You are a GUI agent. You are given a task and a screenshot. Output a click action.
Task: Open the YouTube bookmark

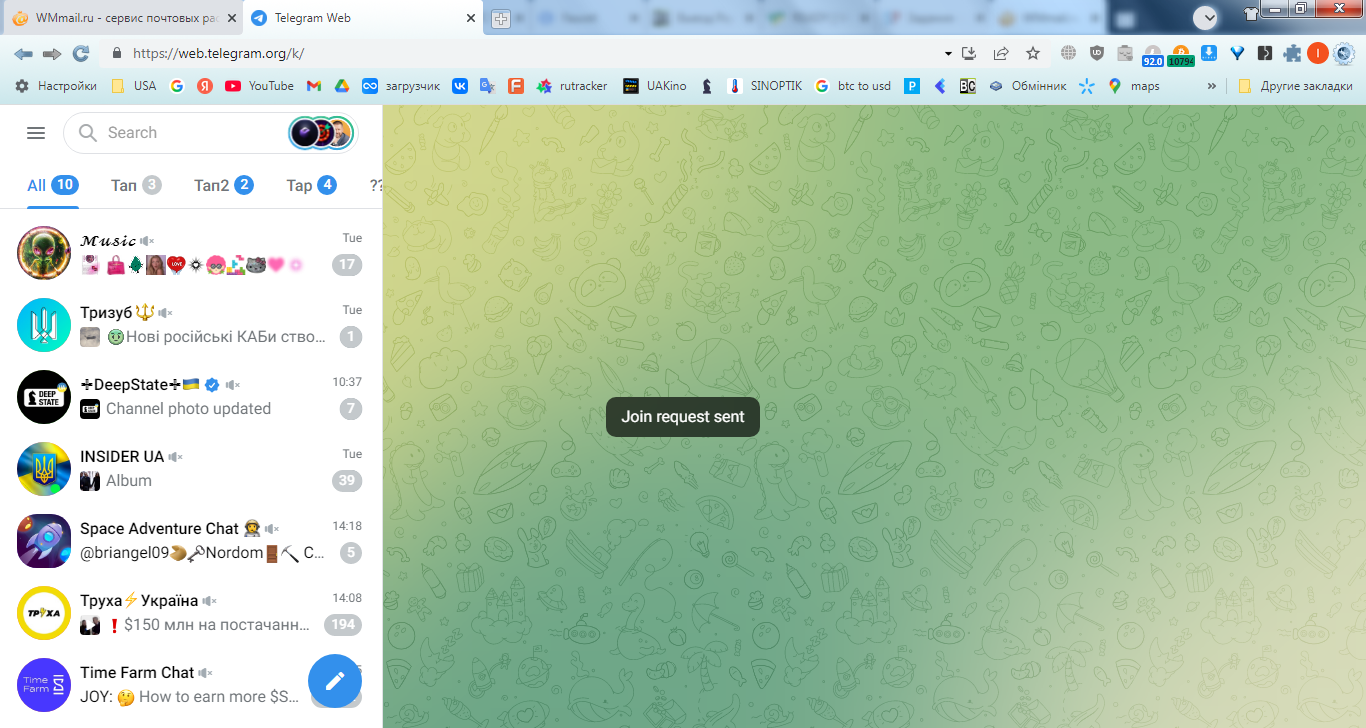point(259,86)
